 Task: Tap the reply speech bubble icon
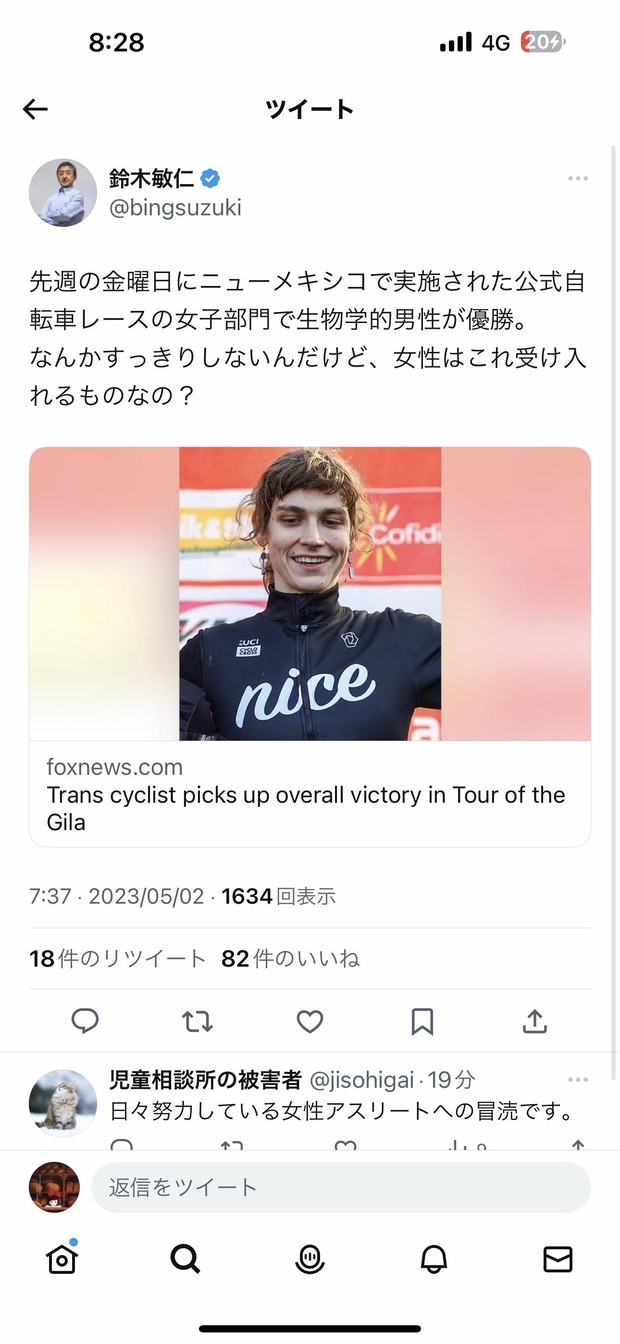coord(85,1020)
